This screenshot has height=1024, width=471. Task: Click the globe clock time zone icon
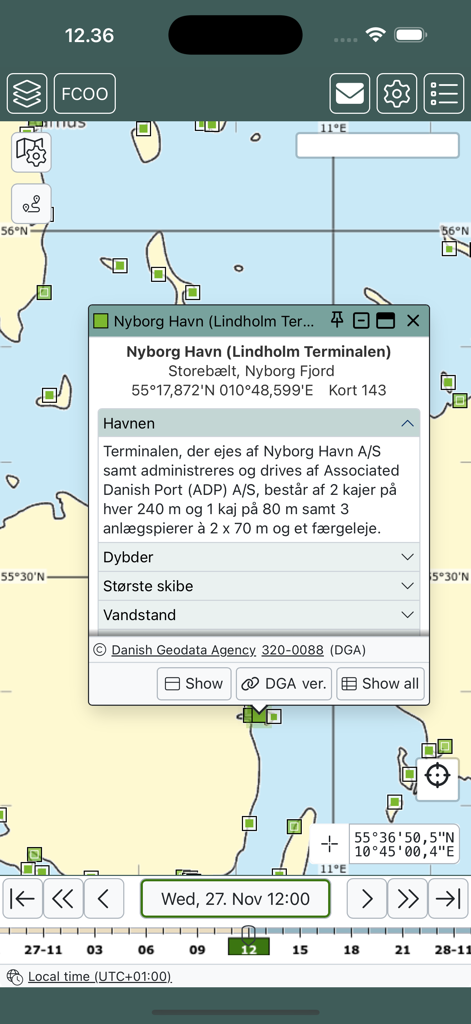point(14,977)
